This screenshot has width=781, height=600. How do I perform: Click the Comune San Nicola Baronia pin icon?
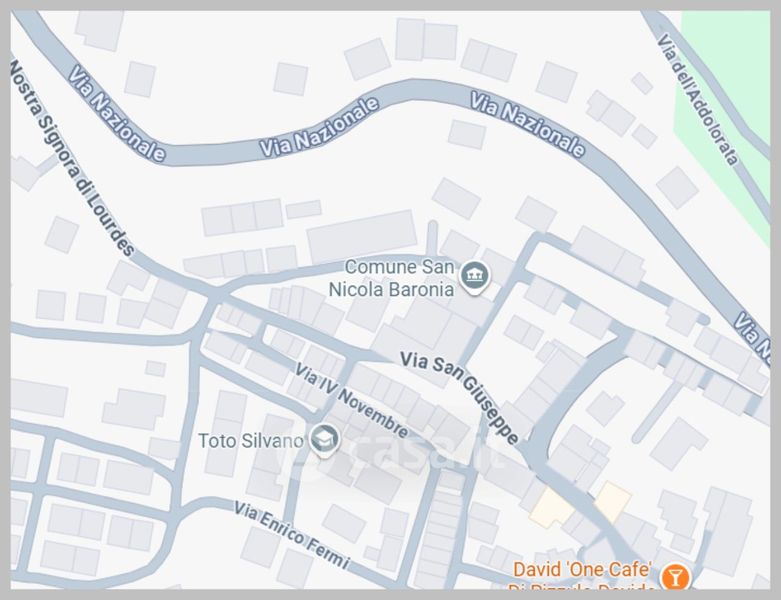[475, 277]
